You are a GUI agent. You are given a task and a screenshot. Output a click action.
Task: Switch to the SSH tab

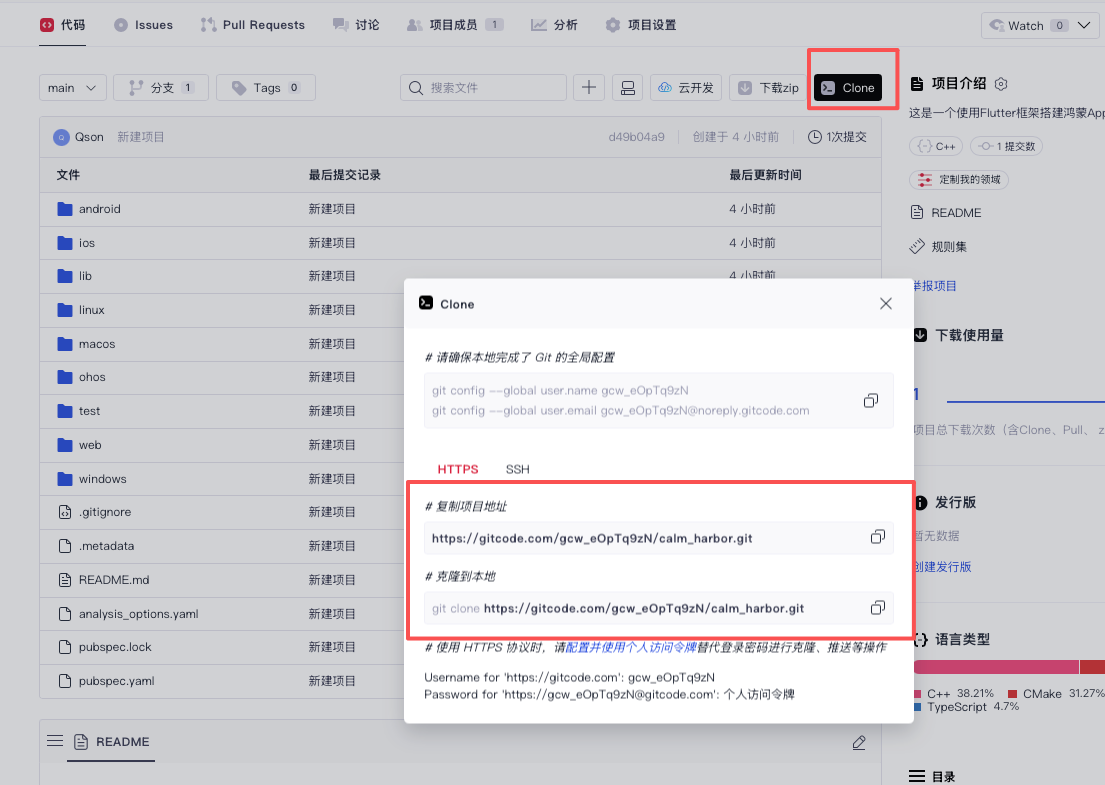pos(517,469)
